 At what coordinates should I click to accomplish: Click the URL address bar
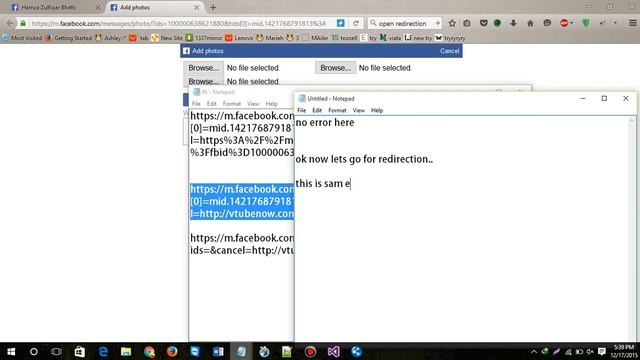pos(180,23)
